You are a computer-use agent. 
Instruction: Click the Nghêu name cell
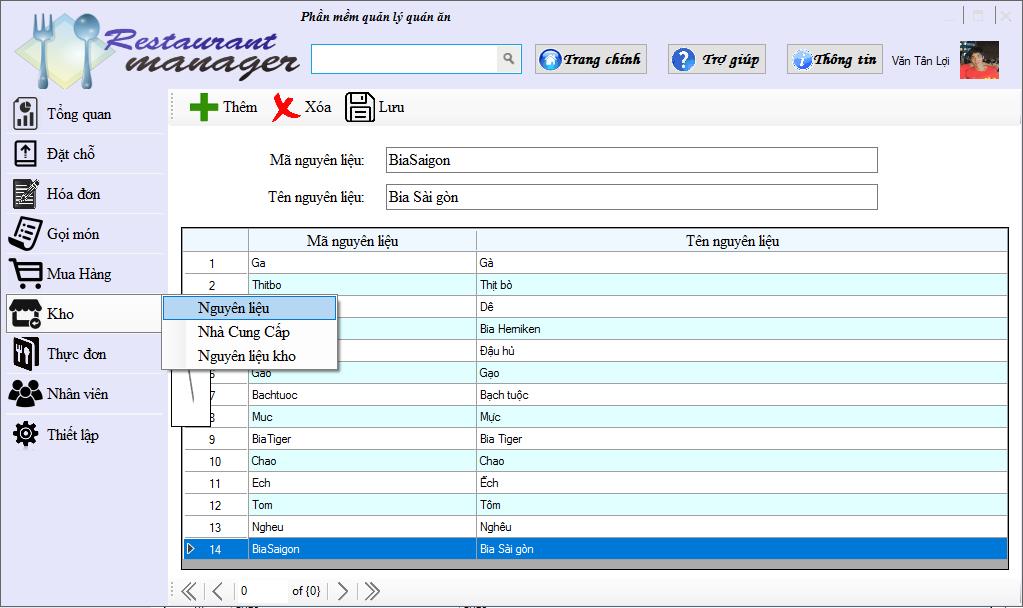click(742, 527)
